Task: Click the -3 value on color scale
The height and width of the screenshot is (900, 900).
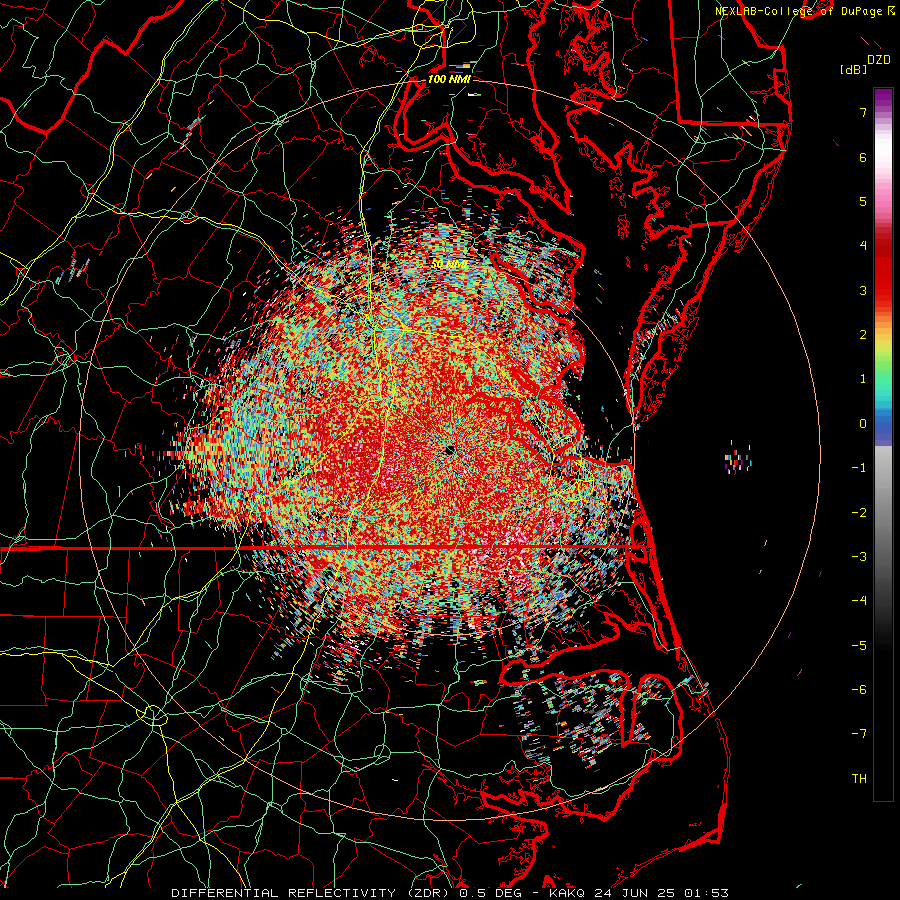Action: 859,557
